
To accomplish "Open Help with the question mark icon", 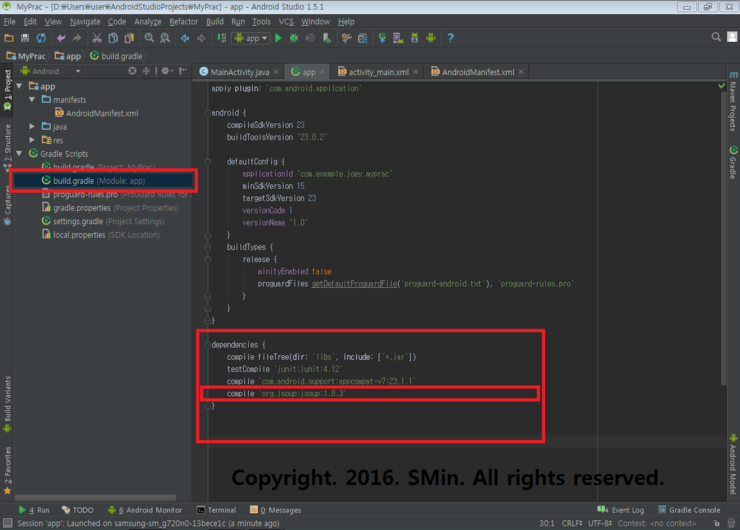I will coord(450,38).
